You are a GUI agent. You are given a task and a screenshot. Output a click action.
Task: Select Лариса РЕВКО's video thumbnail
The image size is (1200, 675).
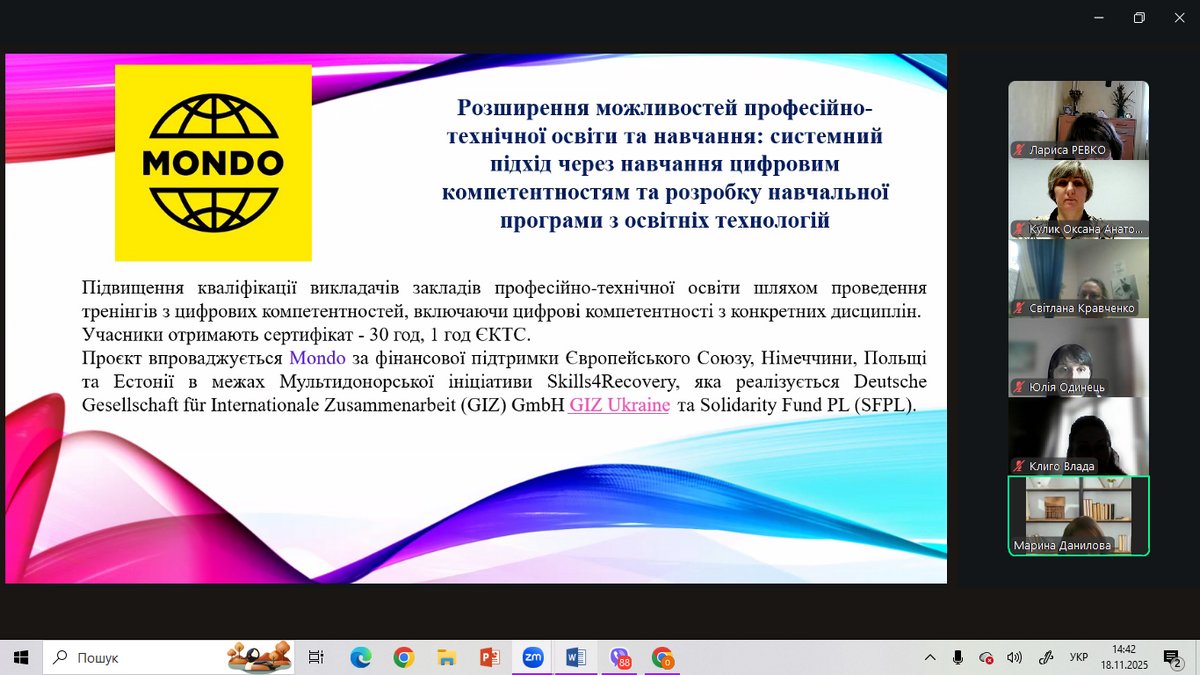pyautogui.click(x=1078, y=120)
